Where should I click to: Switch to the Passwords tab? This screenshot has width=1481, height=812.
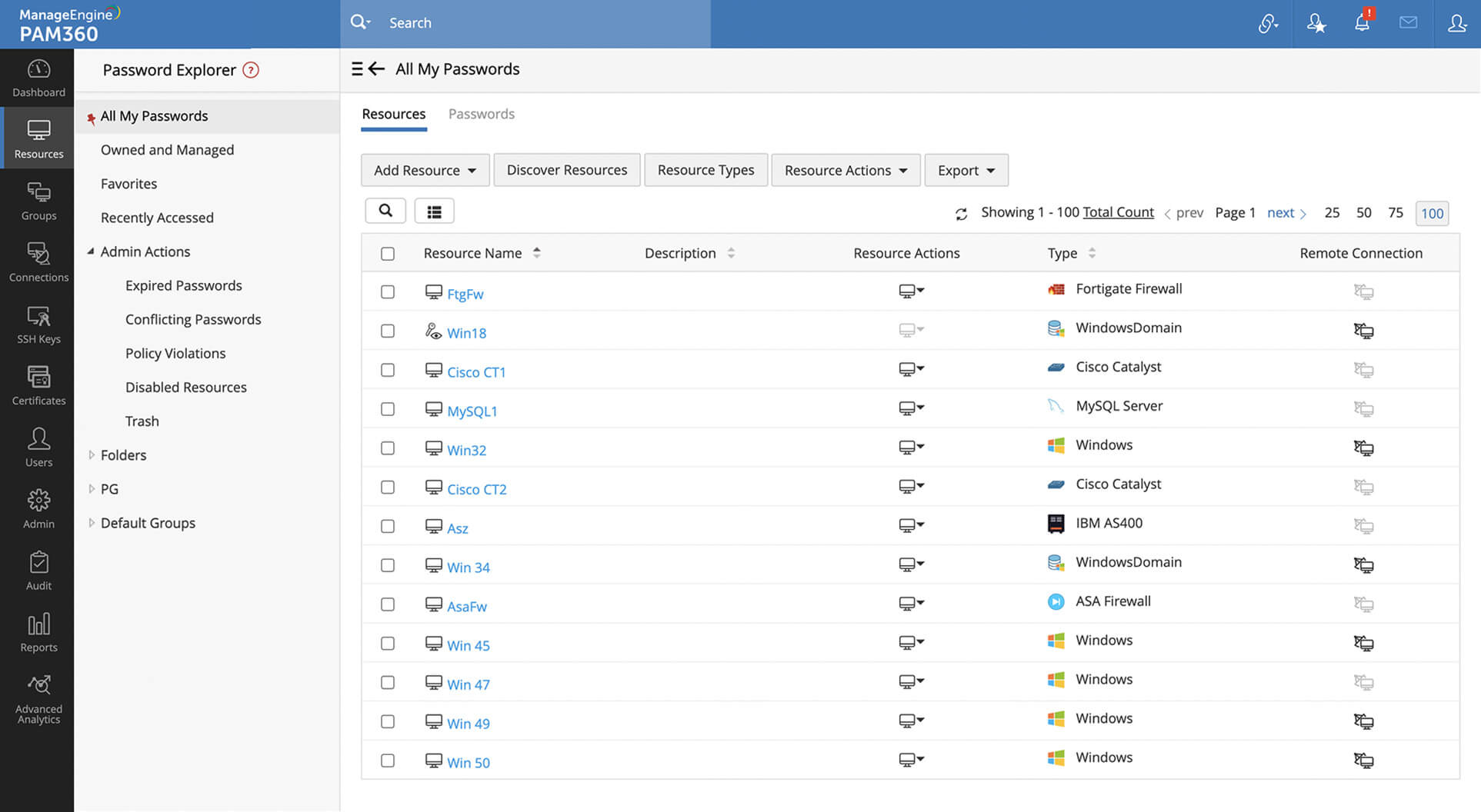click(481, 114)
